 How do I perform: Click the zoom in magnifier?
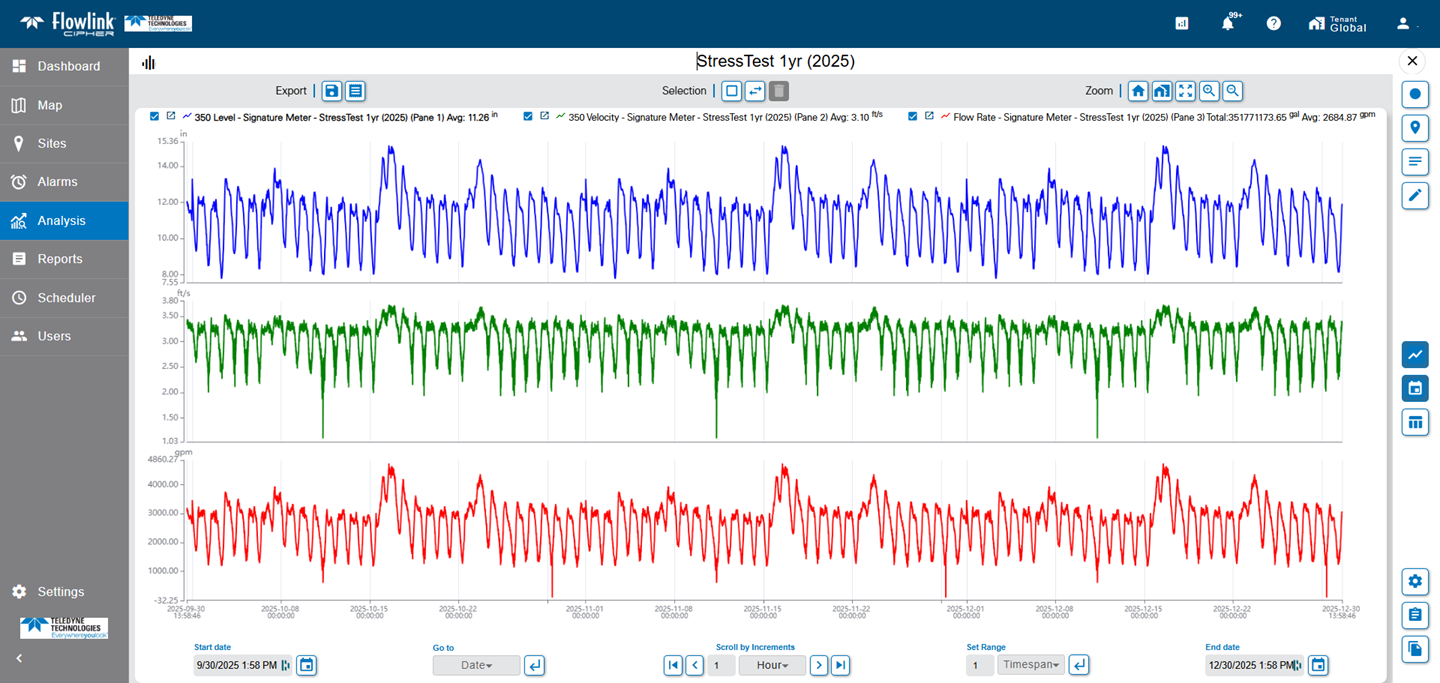point(1209,91)
